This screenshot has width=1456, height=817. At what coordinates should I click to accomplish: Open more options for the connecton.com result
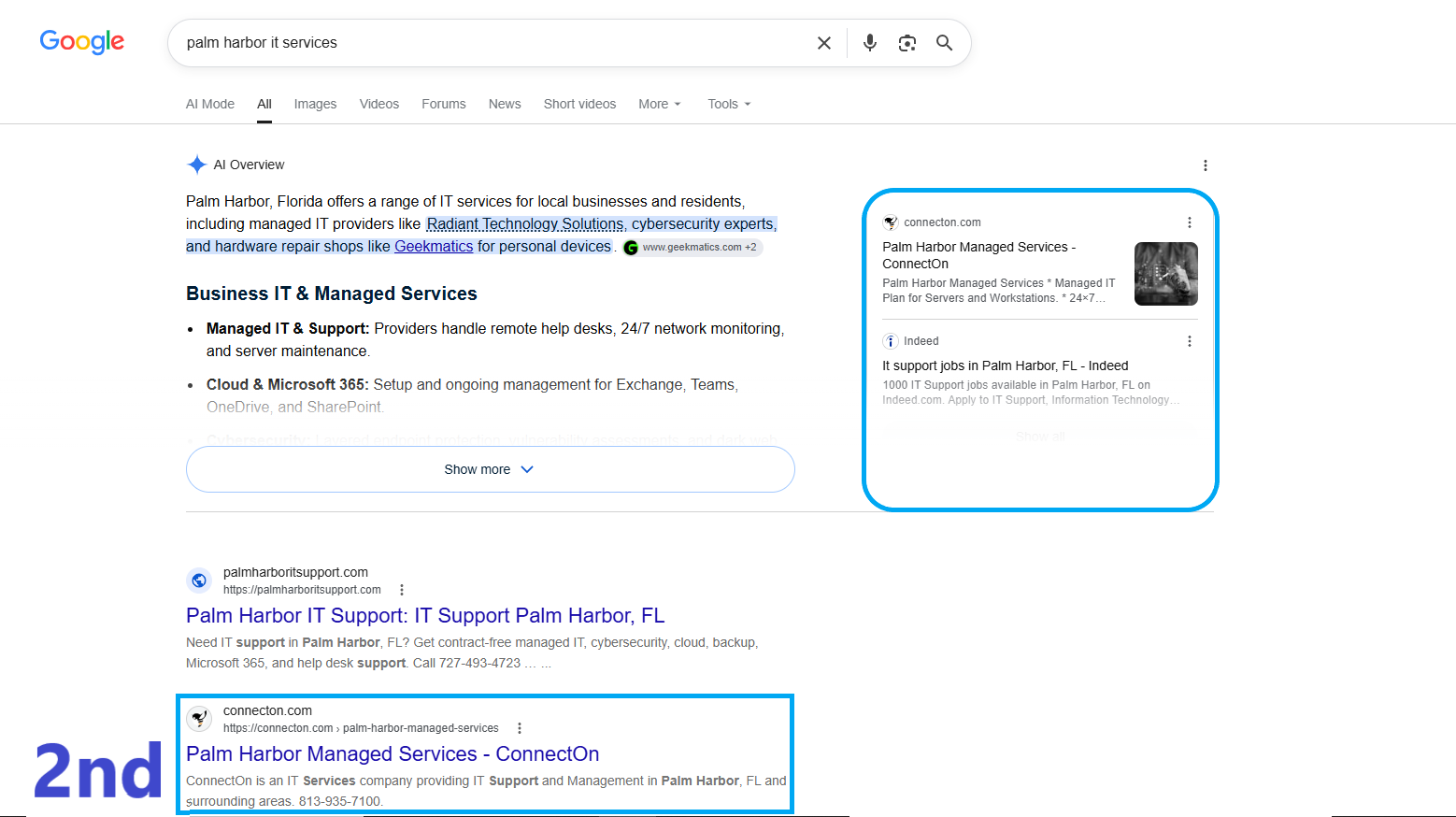click(520, 728)
